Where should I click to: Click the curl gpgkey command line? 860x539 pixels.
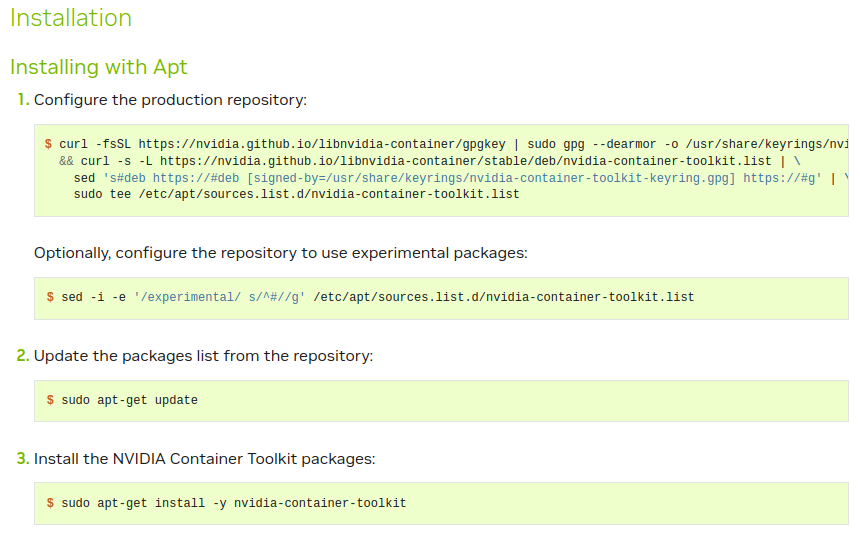coord(454,144)
